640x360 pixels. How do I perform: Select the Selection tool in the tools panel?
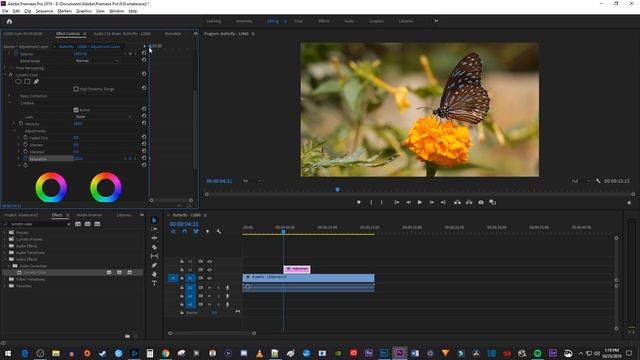154,220
